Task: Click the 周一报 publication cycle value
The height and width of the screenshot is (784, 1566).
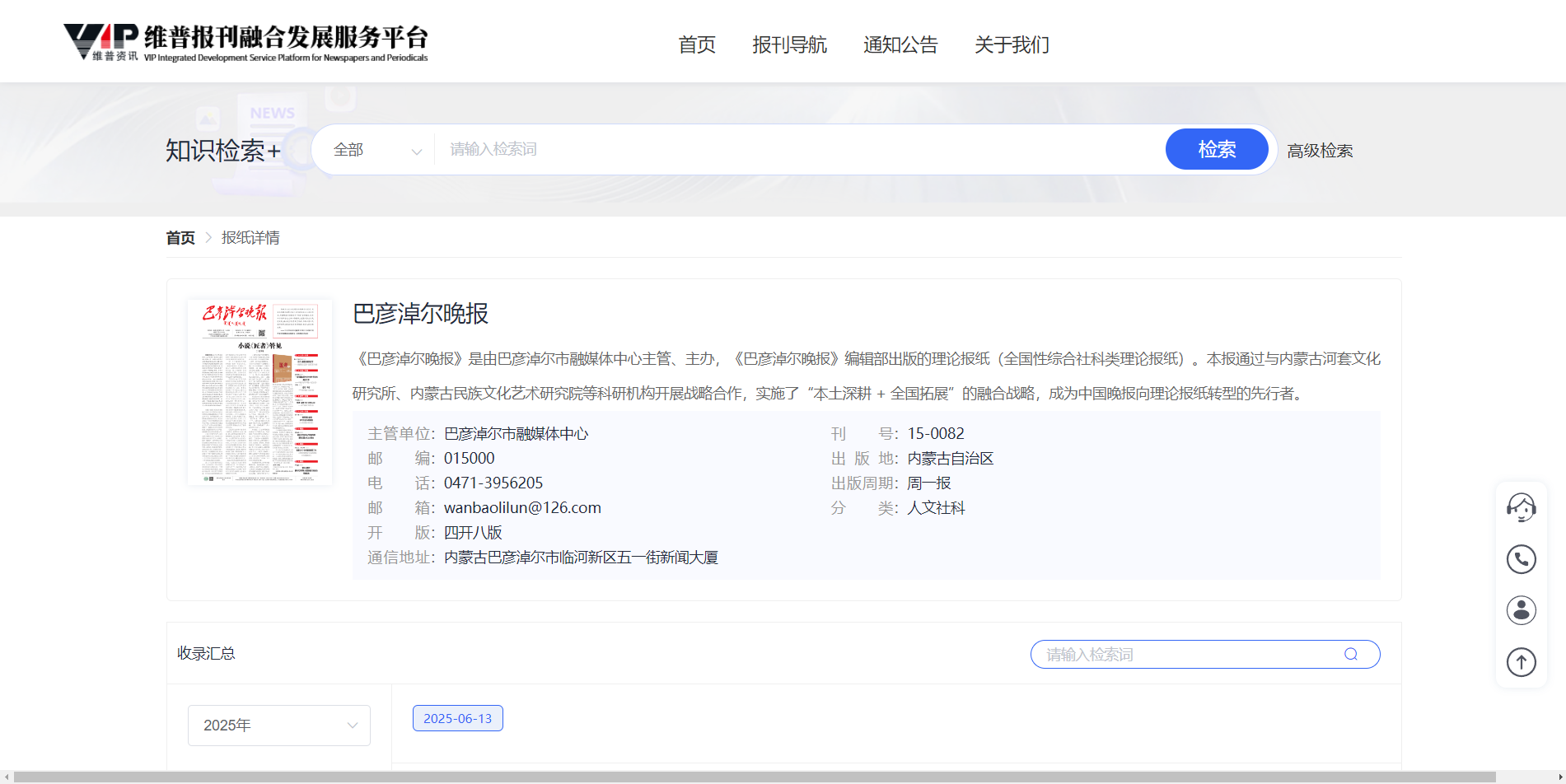Action: pyautogui.click(x=929, y=483)
